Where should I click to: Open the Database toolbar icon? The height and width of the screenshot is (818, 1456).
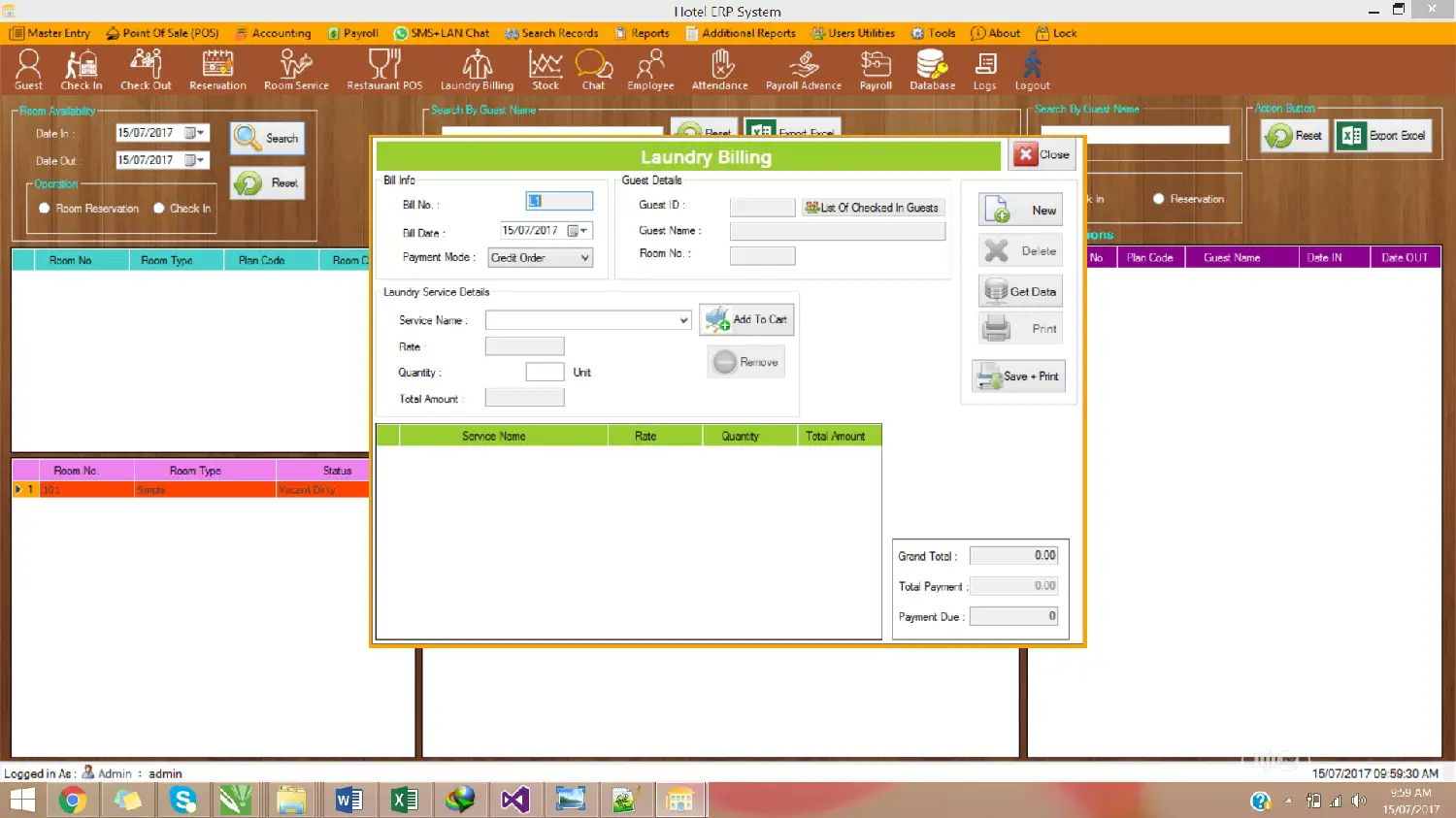[932, 69]
